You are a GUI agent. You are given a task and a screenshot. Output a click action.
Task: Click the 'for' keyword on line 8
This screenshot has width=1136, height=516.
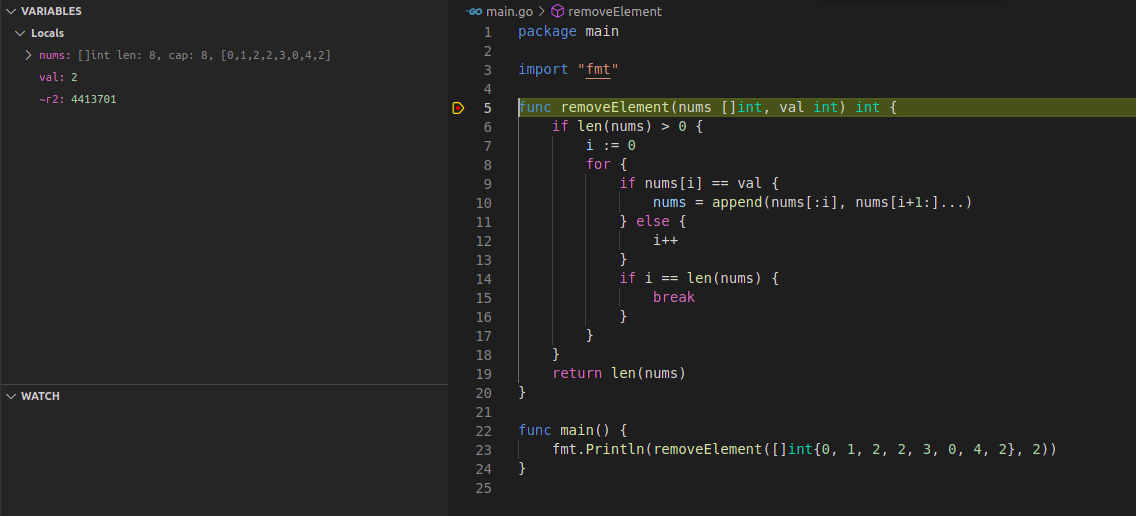point(598,165)
